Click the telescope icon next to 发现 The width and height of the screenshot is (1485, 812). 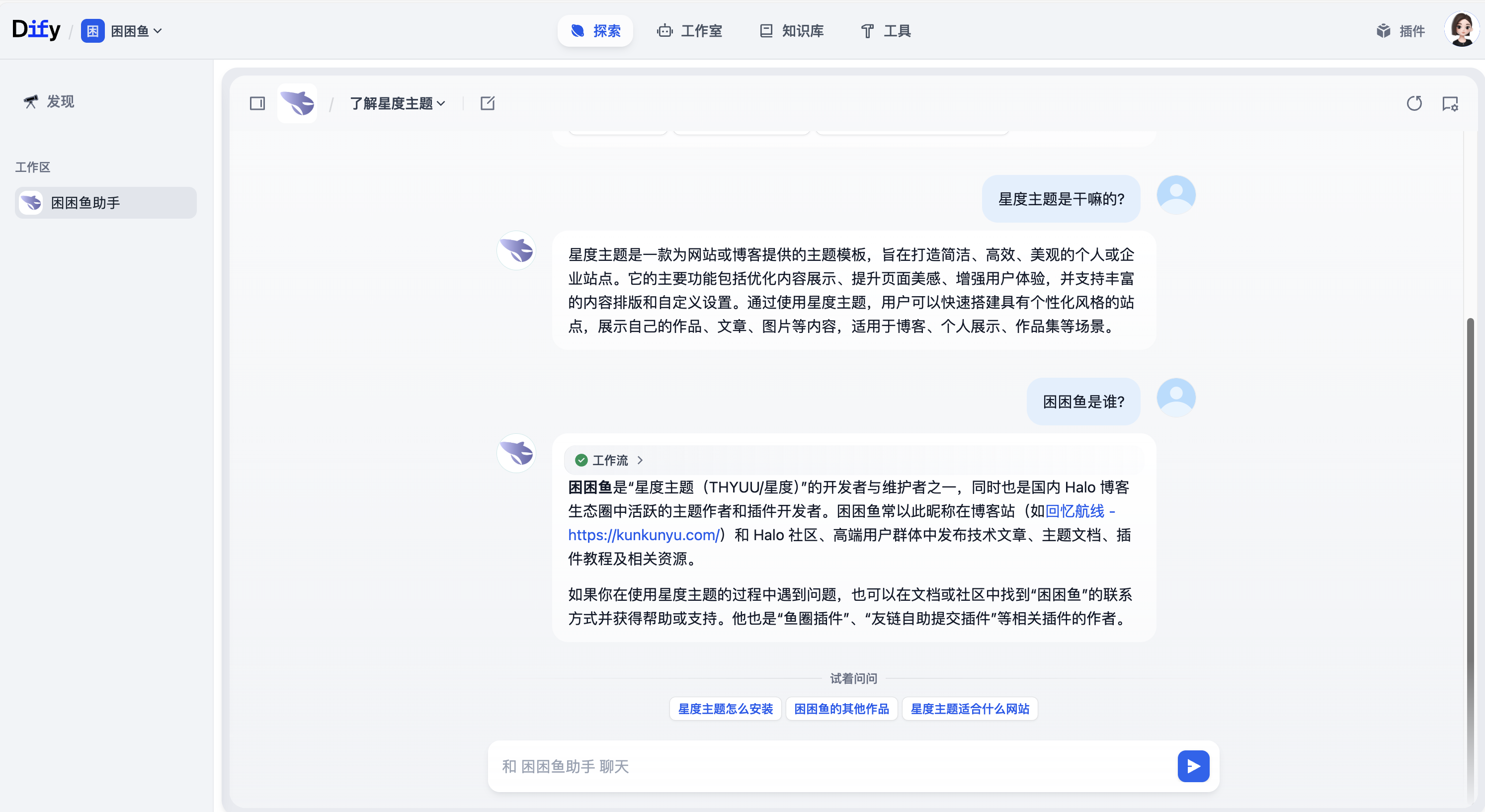[30, 101]
